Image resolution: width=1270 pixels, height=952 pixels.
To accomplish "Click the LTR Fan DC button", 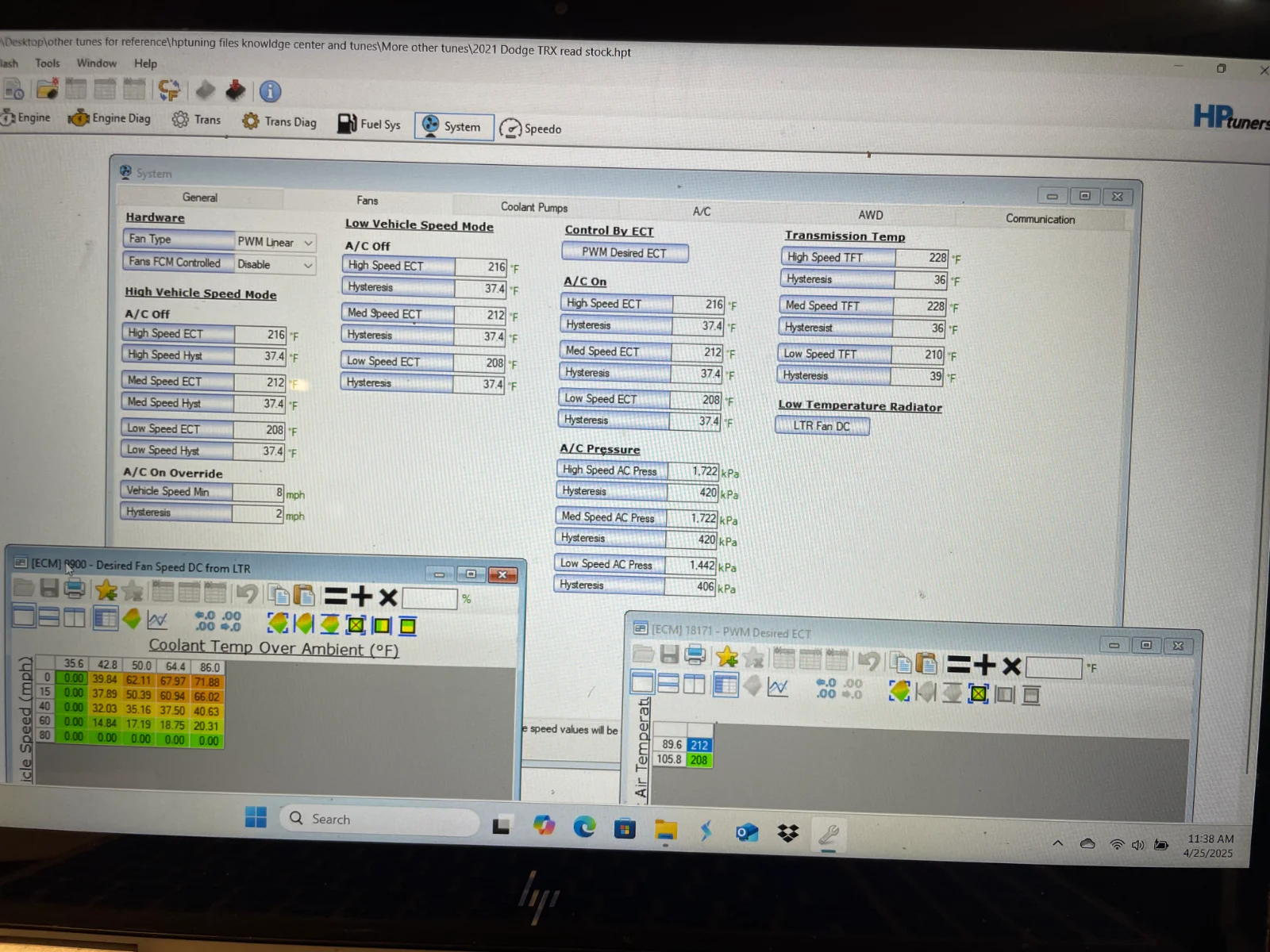I will point(822,426).
